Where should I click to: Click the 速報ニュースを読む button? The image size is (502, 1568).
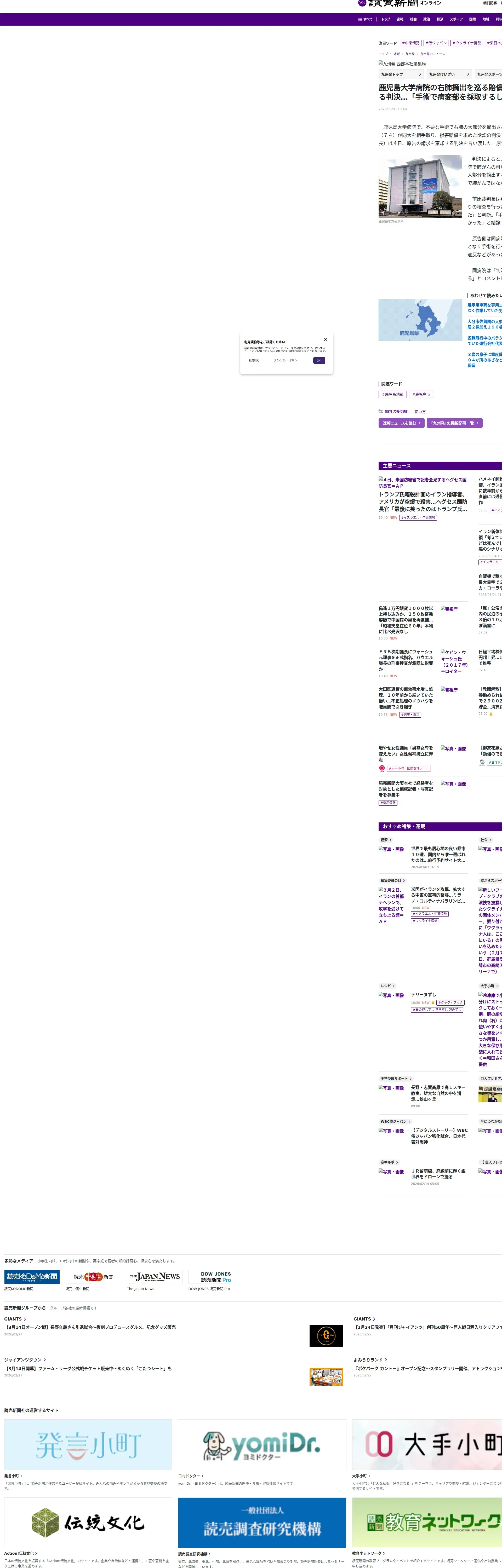(402, 423)
